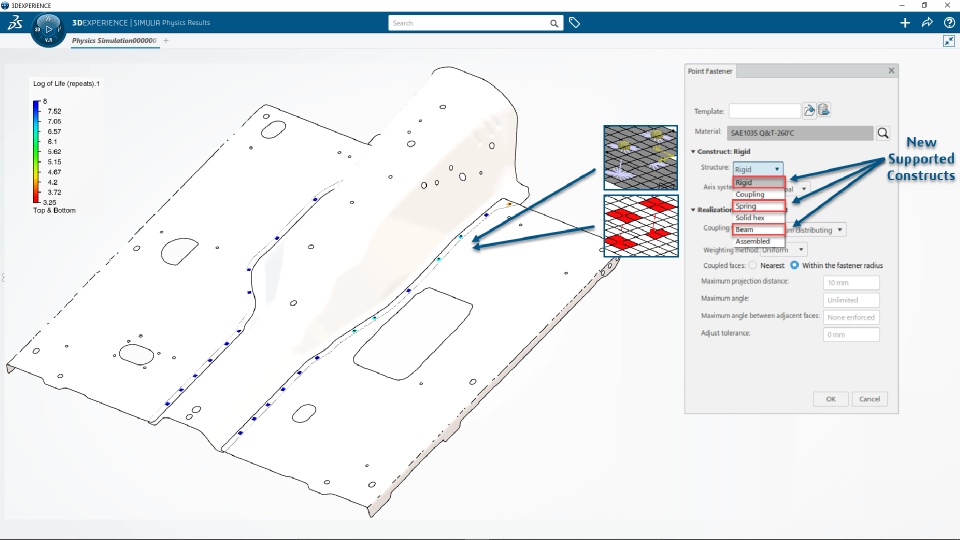The width and height of the screenshot is (960, 540).
Task: Choose Rigid in structure list
Action: [x=759, y=182]
